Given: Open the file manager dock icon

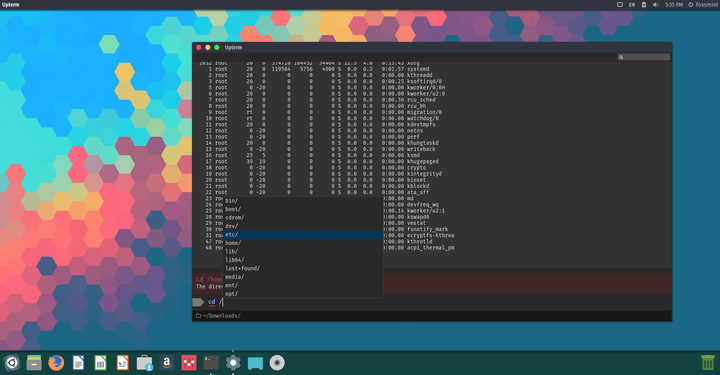Looking at the screenshot, I should (34, 363).
